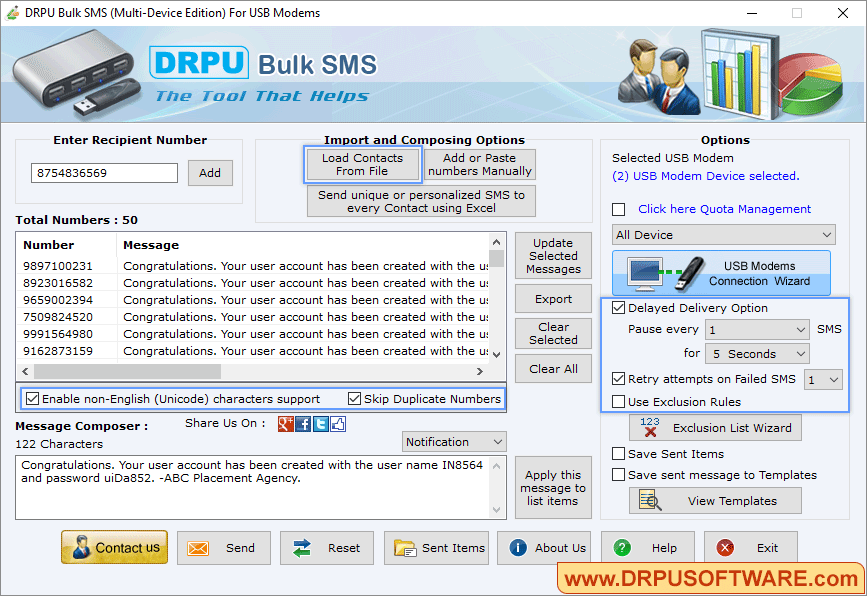Share on Google Plus icon

point(286,424)
